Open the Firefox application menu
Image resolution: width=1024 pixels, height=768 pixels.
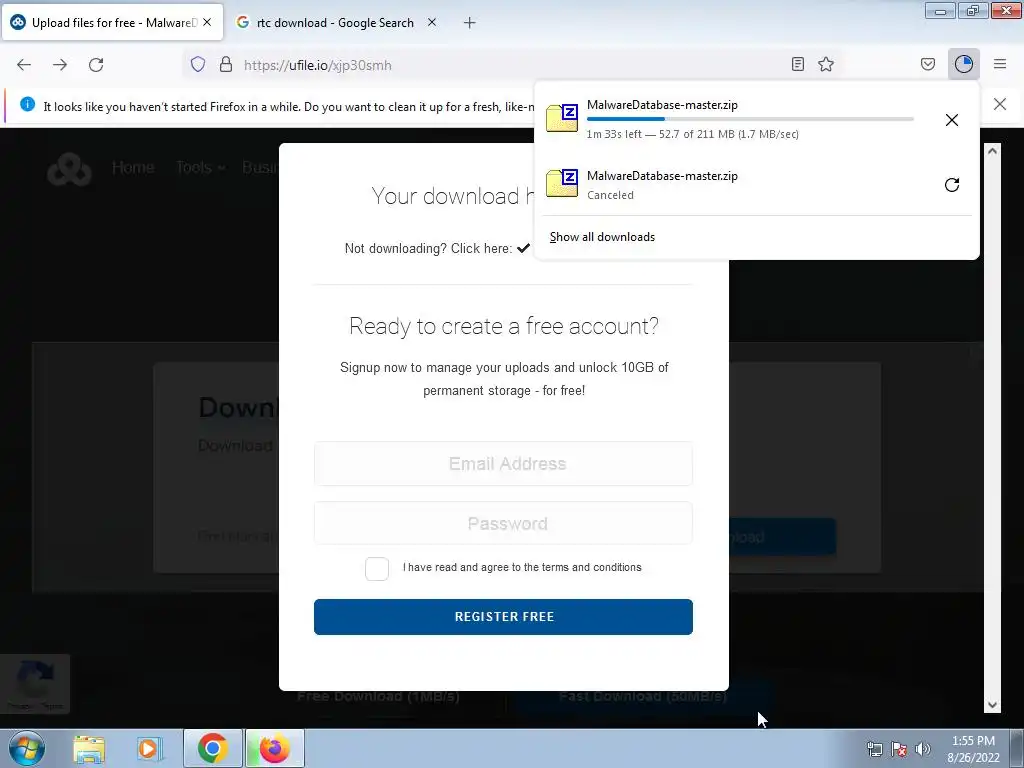(x=1000, y=64)
